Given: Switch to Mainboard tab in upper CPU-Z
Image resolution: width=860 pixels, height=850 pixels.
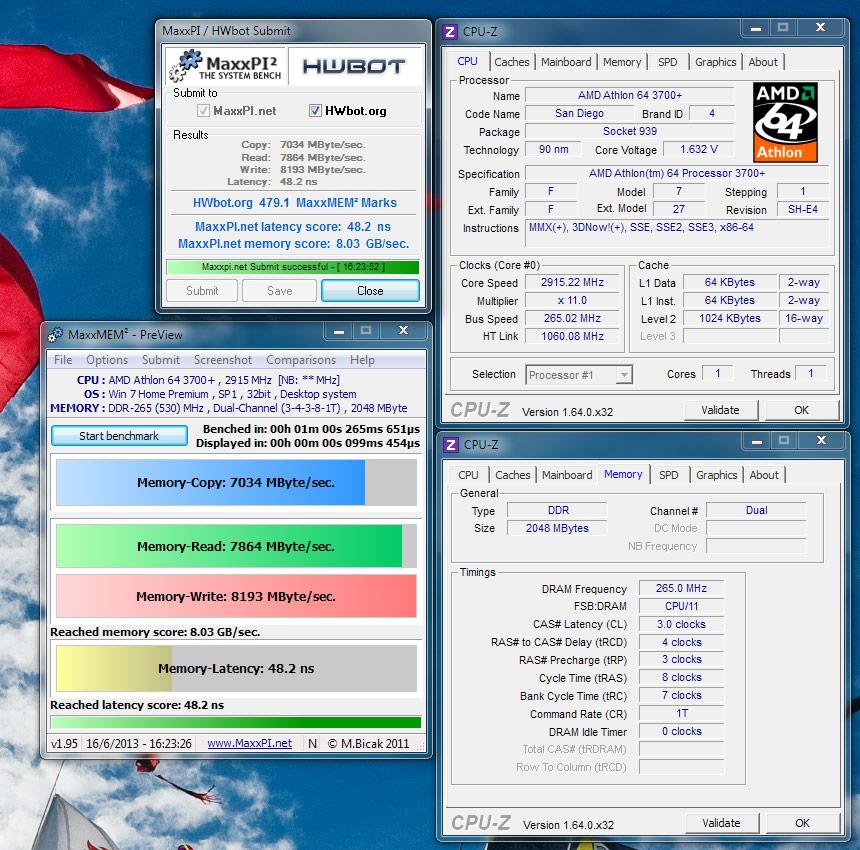Looking at the screenshot, I should click(x=566, y=62).
